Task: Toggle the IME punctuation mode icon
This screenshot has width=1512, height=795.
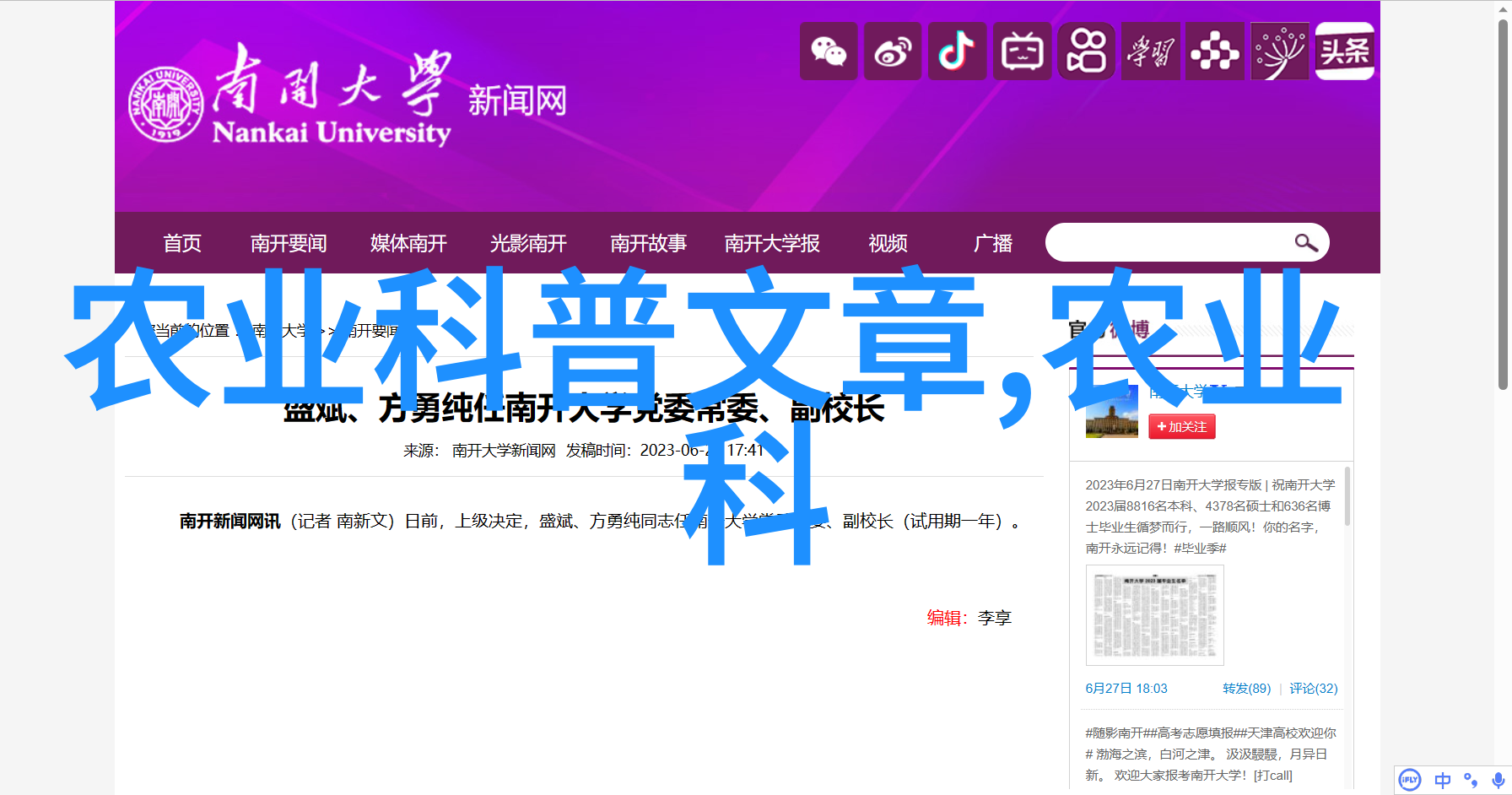Action: (1471, 780)
